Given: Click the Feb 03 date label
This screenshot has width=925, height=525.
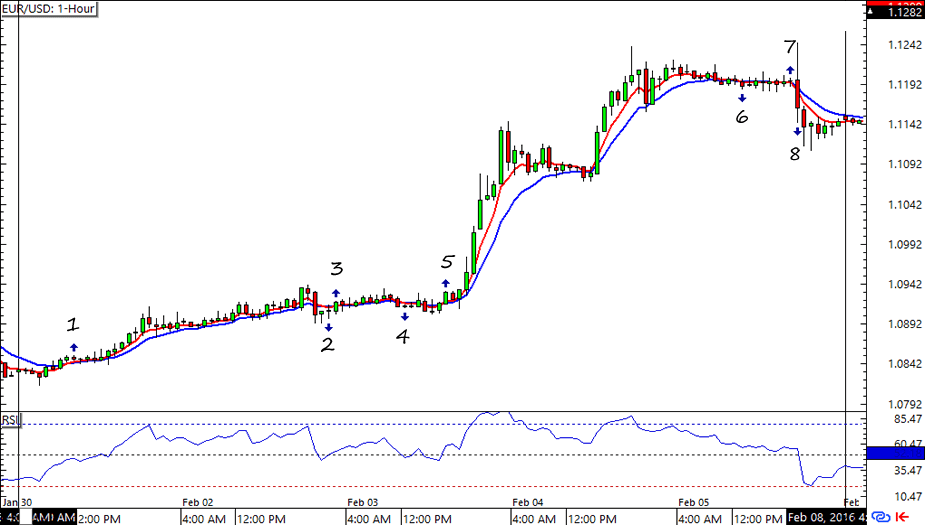Looking at the screenshot, I should pos(362,503).
